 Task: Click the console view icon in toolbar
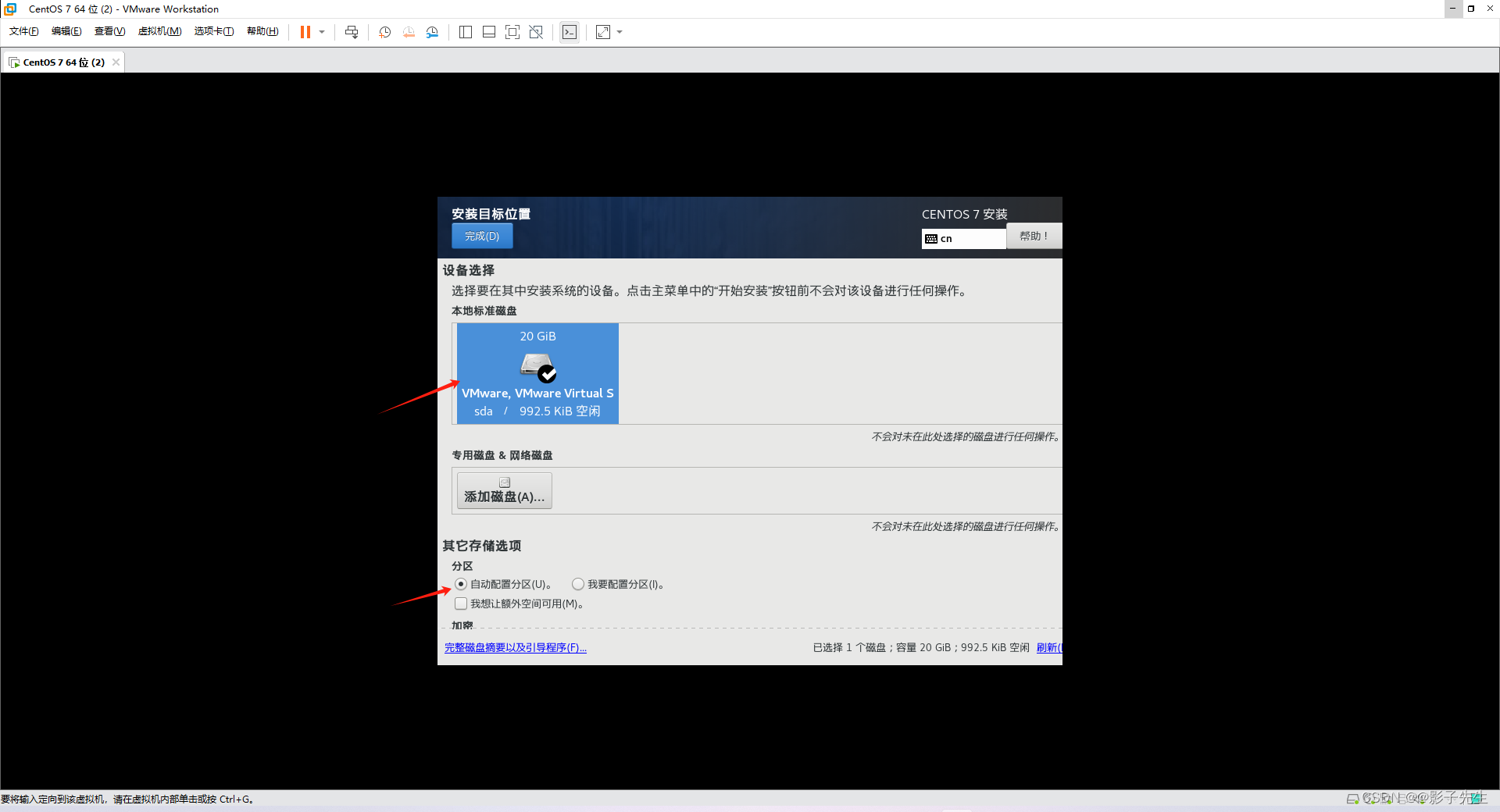point(570,32)
